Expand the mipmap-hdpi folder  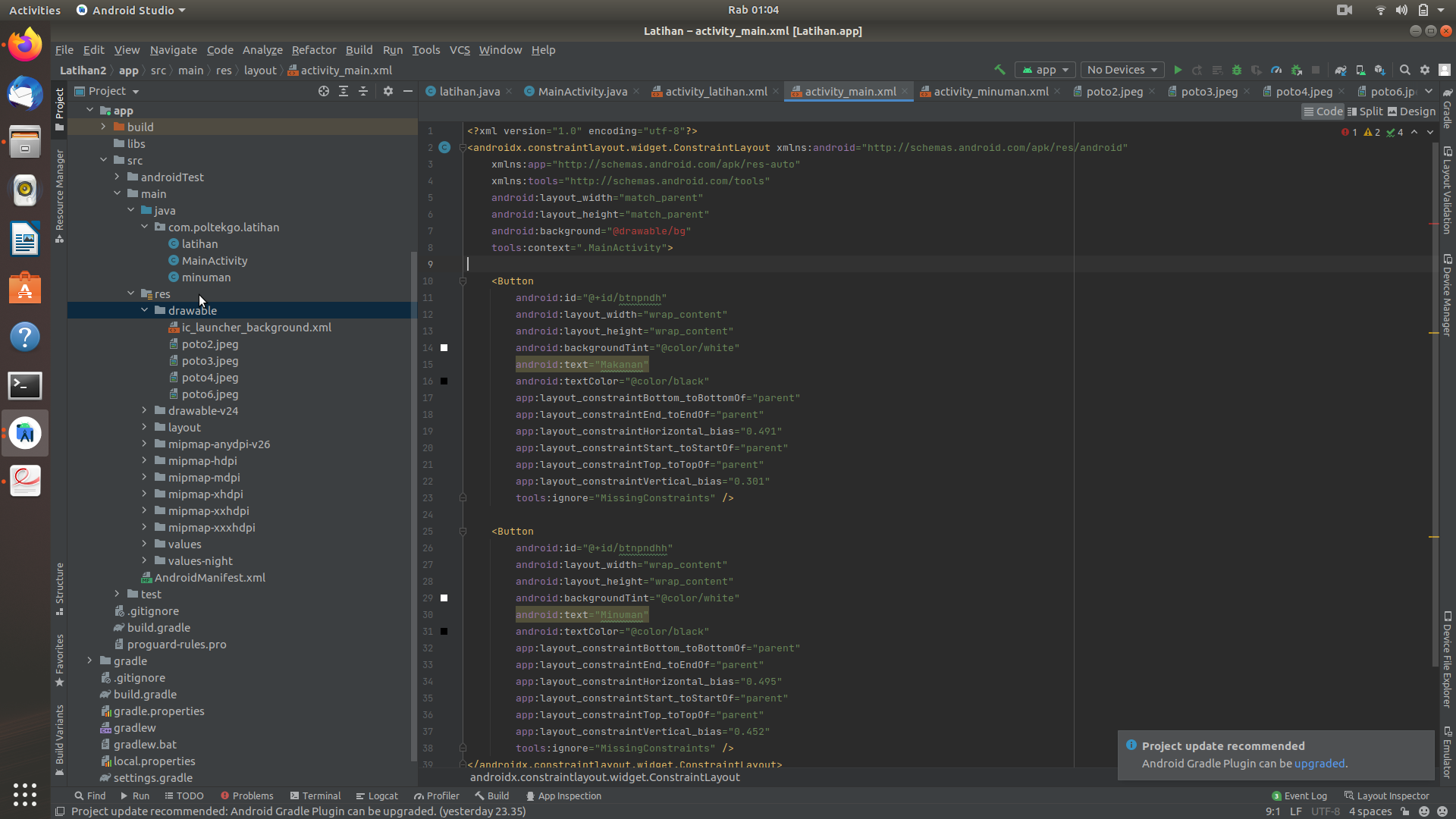coord(144,460)
